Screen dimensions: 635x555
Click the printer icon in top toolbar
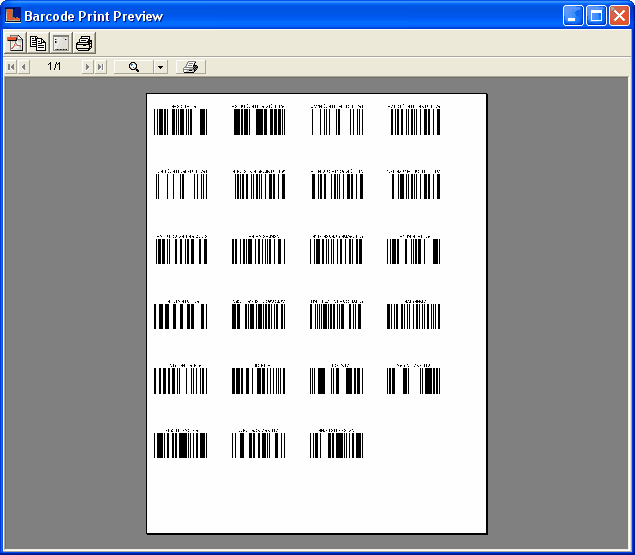tap(84, 43)
